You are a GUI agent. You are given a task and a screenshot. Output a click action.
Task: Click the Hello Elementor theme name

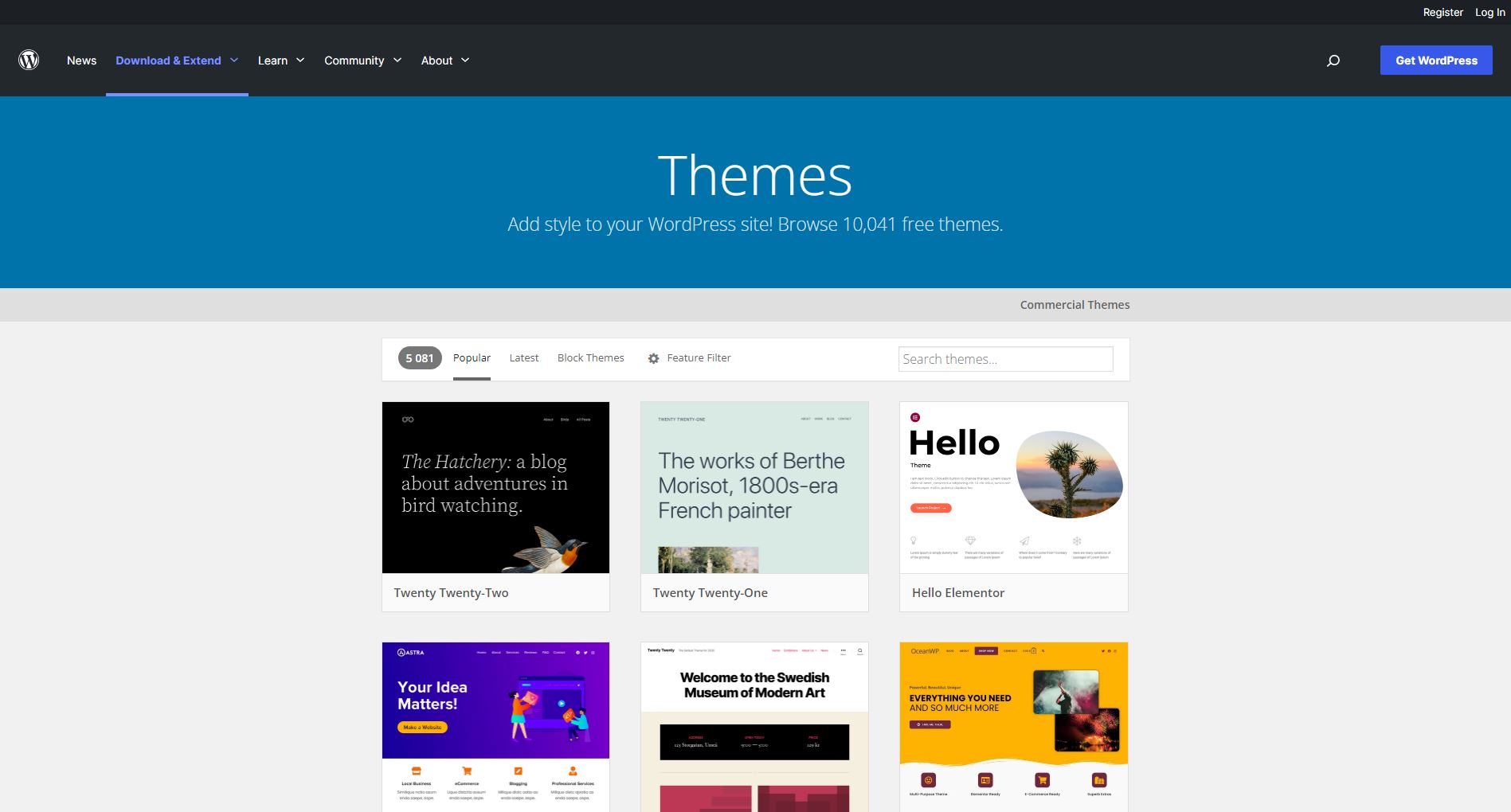pyautogui.click(x=957, y=593)
